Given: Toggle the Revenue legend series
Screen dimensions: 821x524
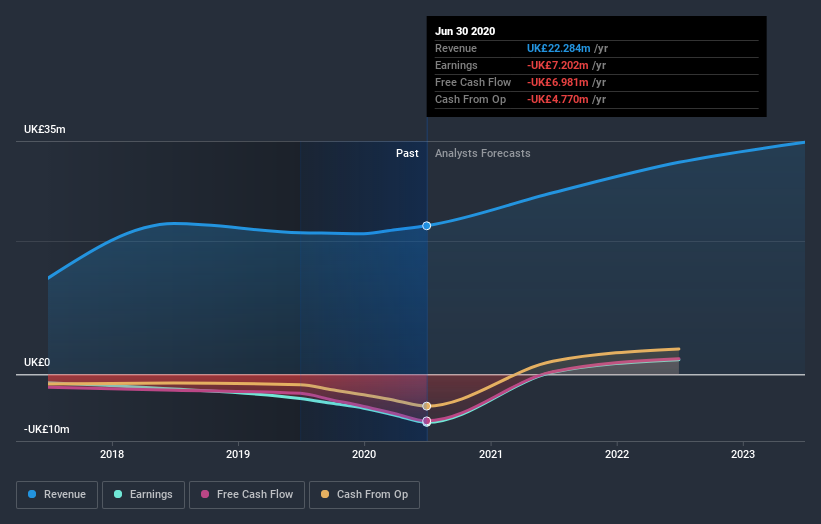Looking at the screenshot, I should (x=57, y=495).
